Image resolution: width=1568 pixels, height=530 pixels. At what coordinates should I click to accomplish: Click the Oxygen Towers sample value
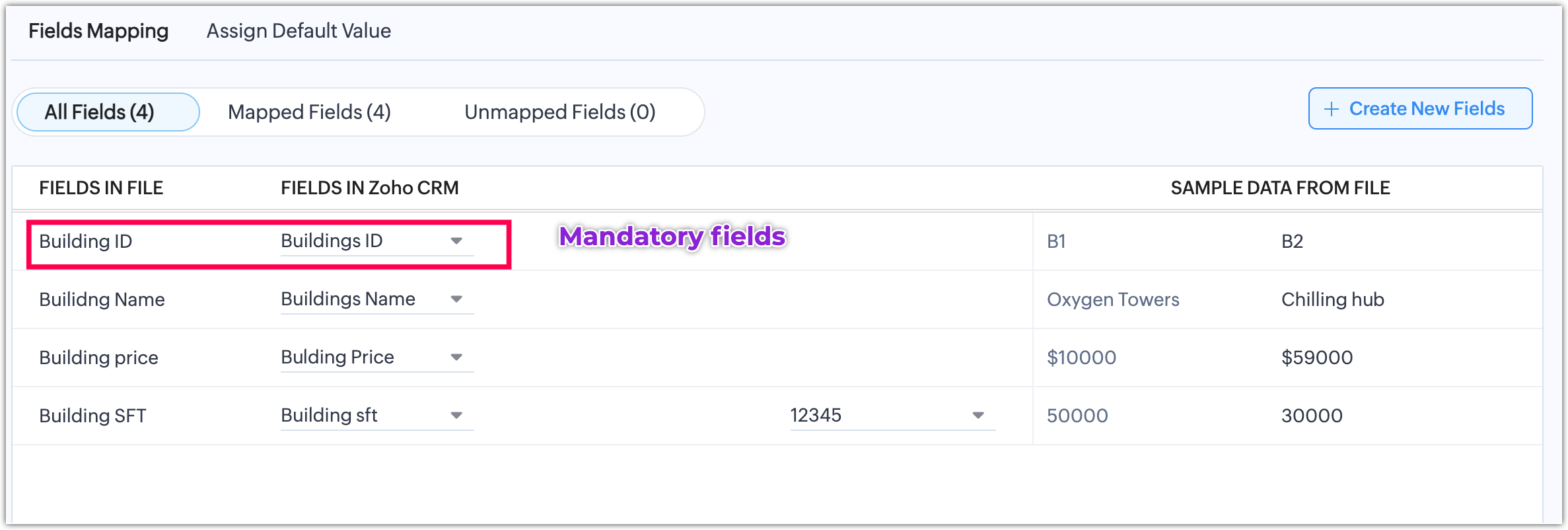(1113, 299)
